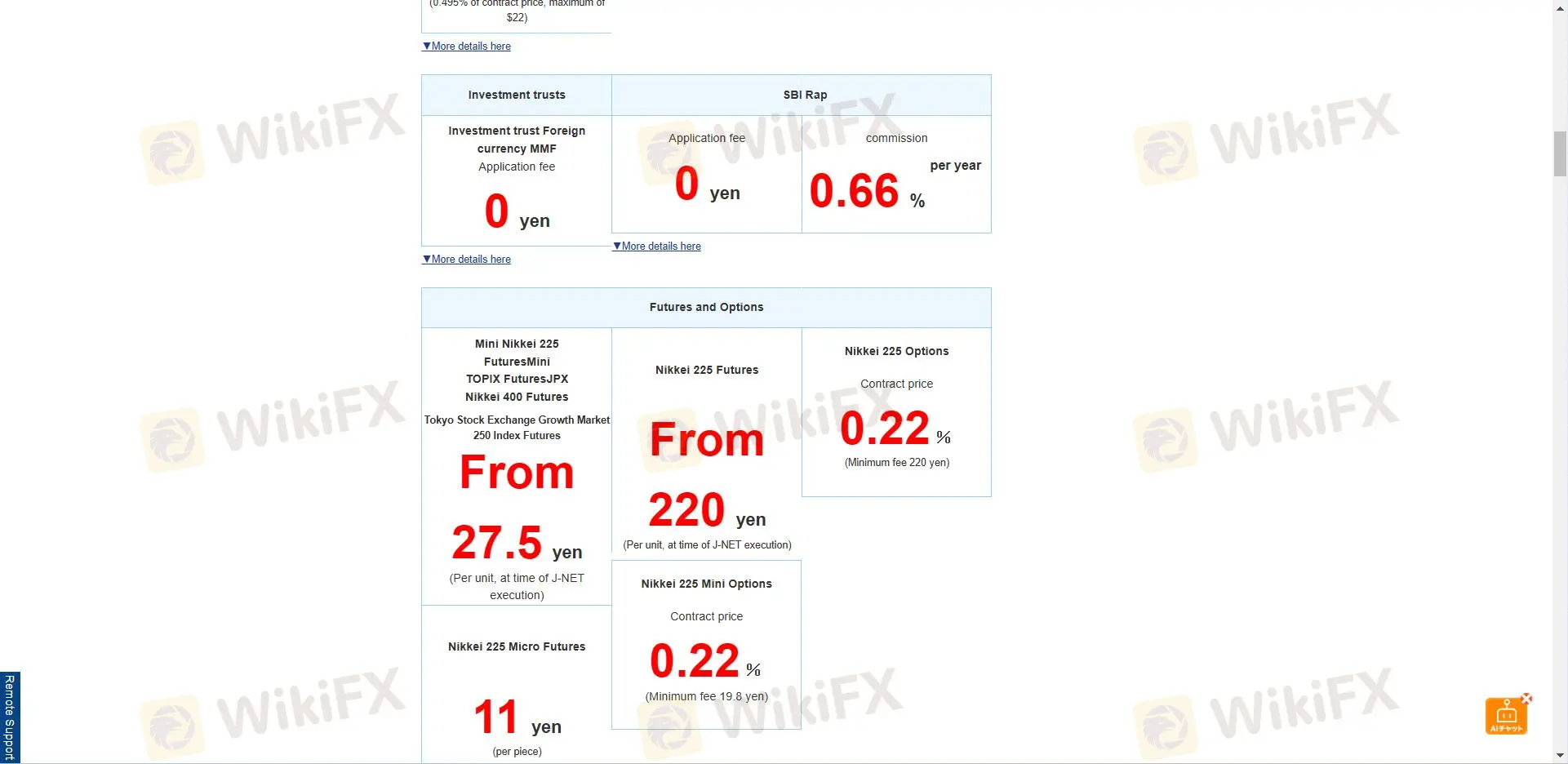Open the Remote Support side tab
The width and height of the screenshot is (1568, 764).
(10, 717)
